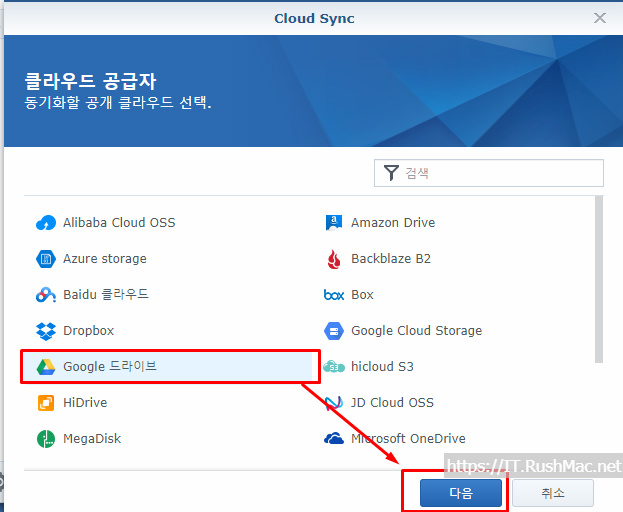Select Google 드라이브 label
The height and width of the screenshot is (512, 623).
(110, 367)
